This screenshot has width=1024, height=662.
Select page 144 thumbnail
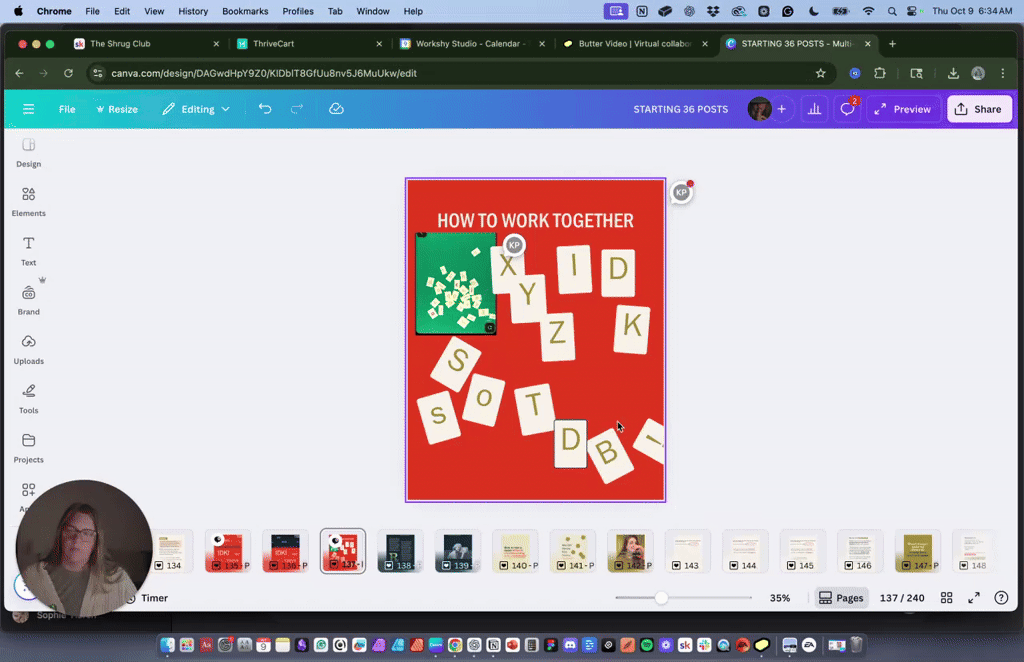(744, 551)
